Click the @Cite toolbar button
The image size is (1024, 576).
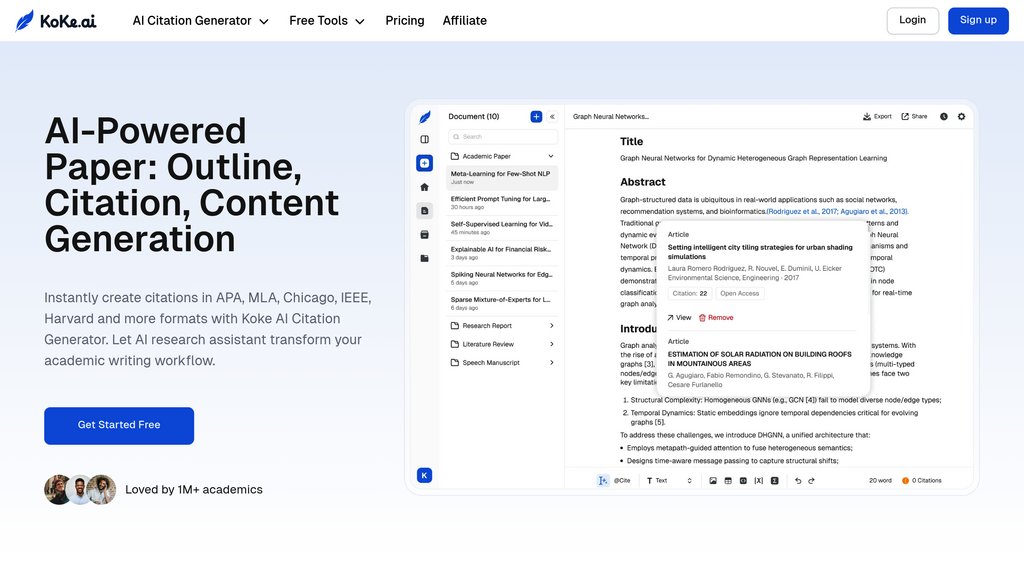(622, 481)
